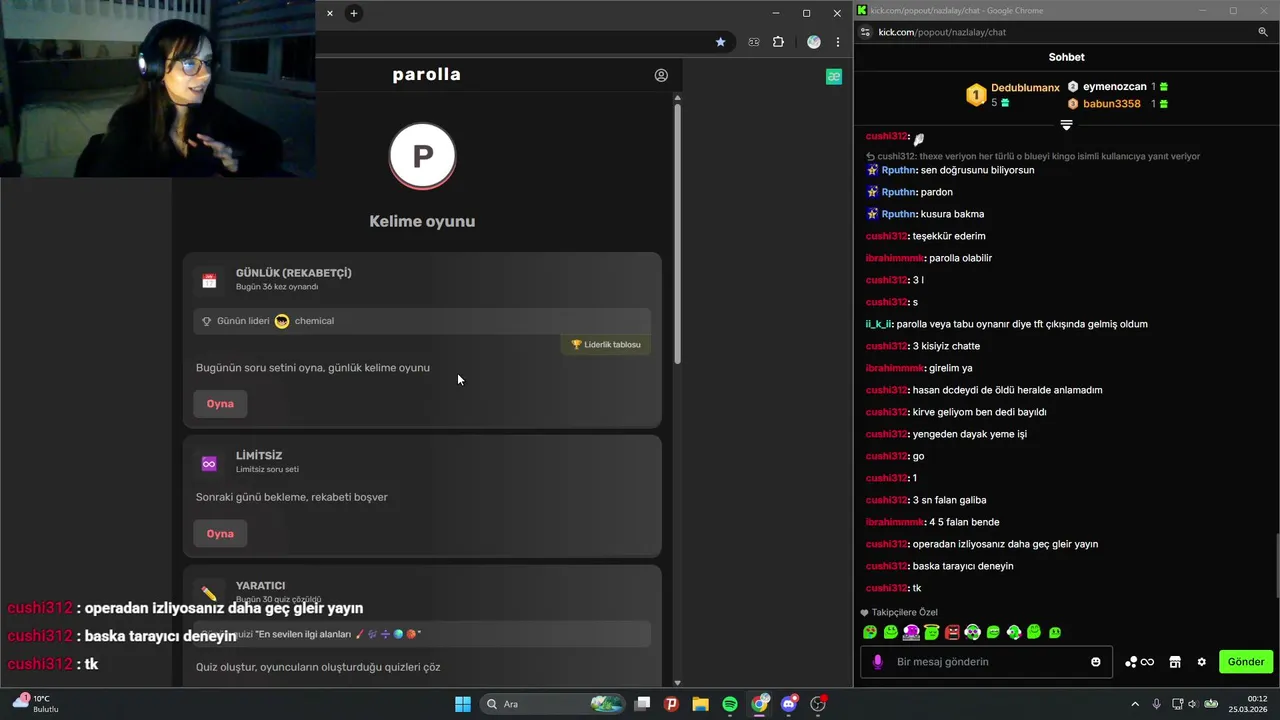
Task: Click the purple DJ emote
Action: click(911, 632)
